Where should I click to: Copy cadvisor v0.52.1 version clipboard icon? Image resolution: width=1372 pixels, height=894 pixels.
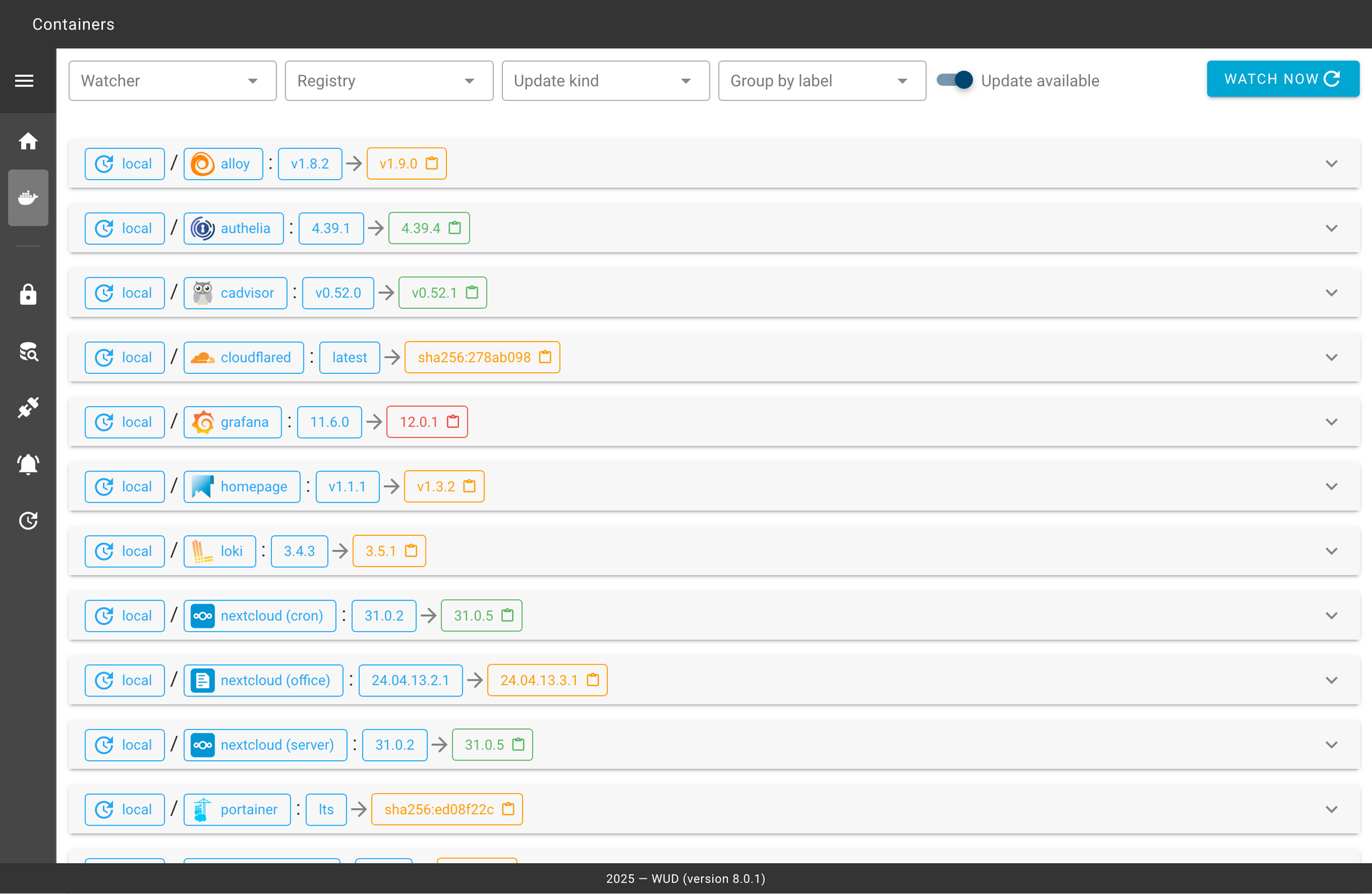[x=472, y=292]
